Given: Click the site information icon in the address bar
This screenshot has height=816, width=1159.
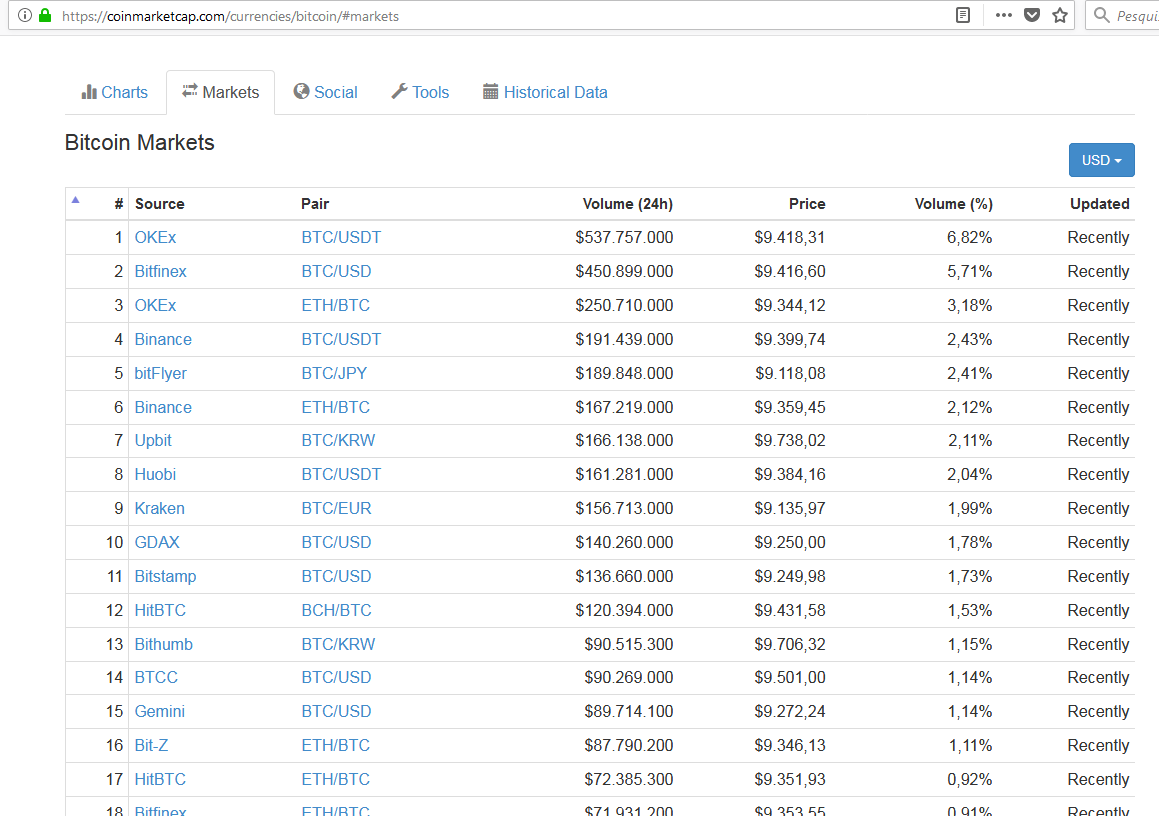Looking at the screenshot, I should tap(25, 16).
